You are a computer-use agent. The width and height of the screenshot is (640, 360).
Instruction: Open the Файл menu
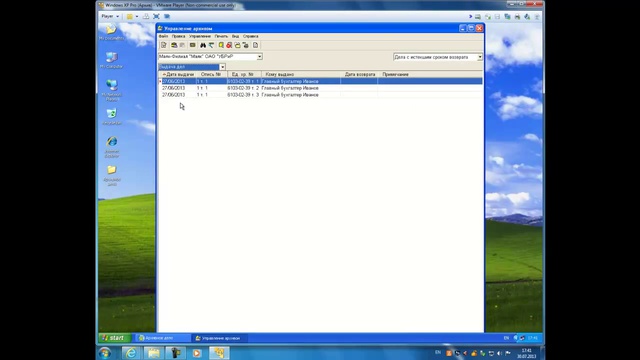pyautogui.click(x=163, y=36)
